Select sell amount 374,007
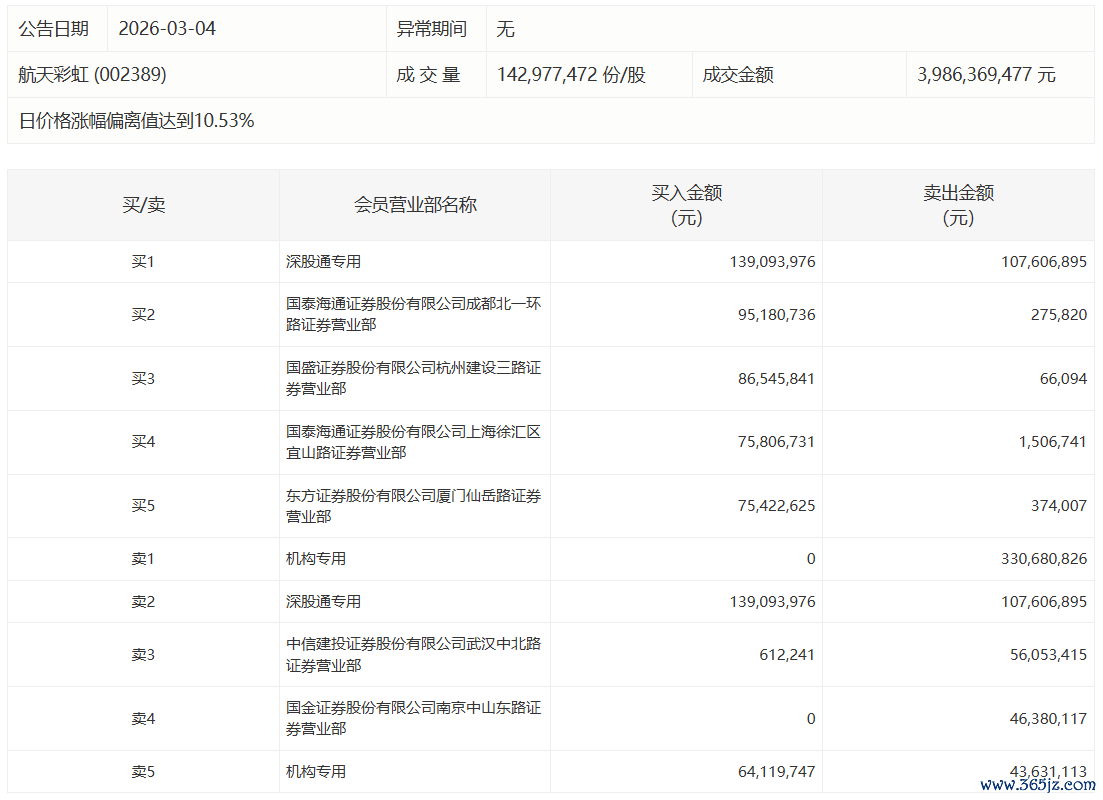Screen dimensions: 1103x800 pyautogui.click(x=1059, y=506)
